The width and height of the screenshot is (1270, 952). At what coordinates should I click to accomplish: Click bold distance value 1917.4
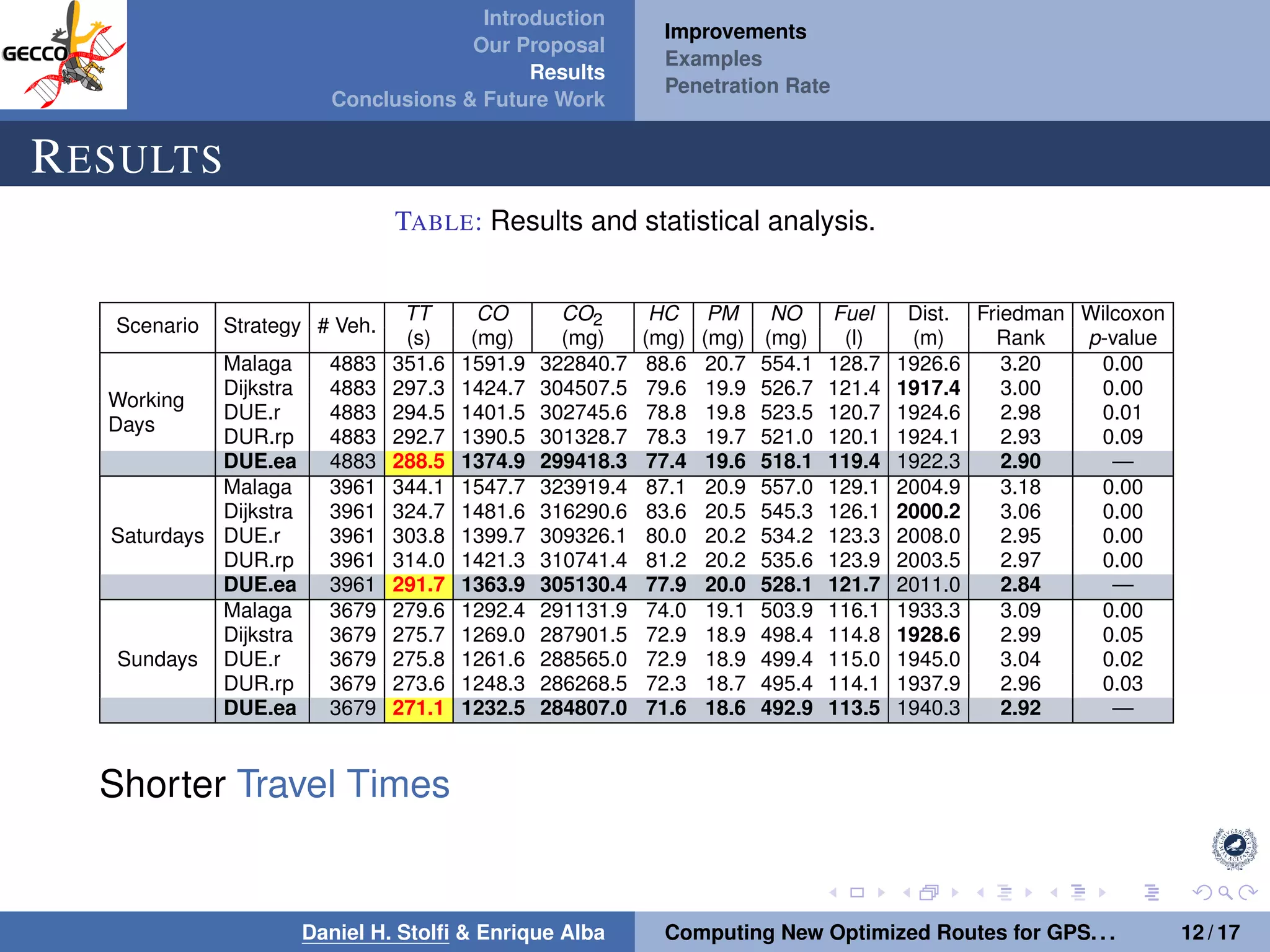pyautogui.click(x=928, y=388)
